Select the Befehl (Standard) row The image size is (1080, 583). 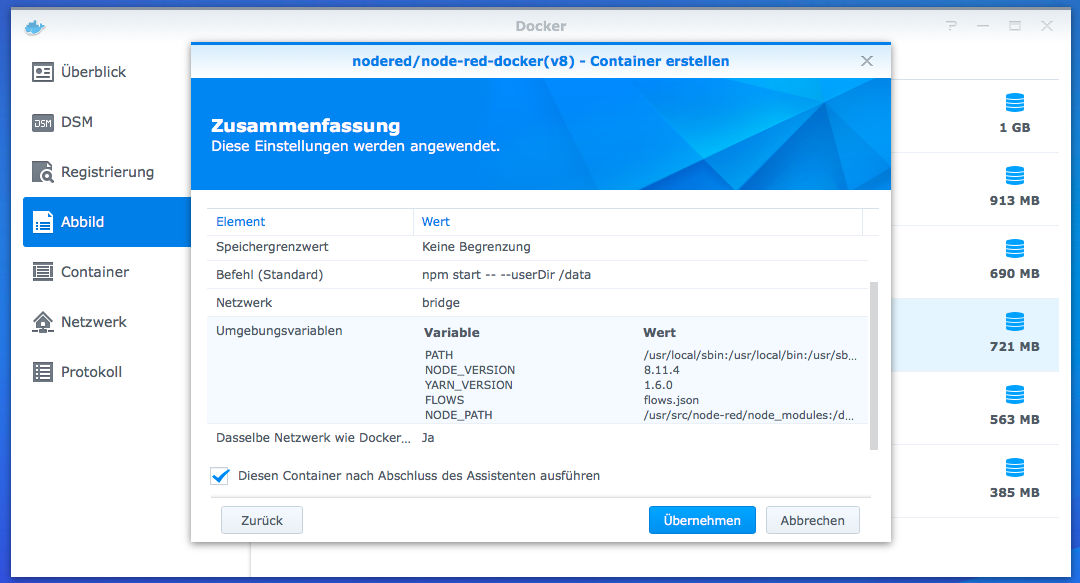point(537,274)
